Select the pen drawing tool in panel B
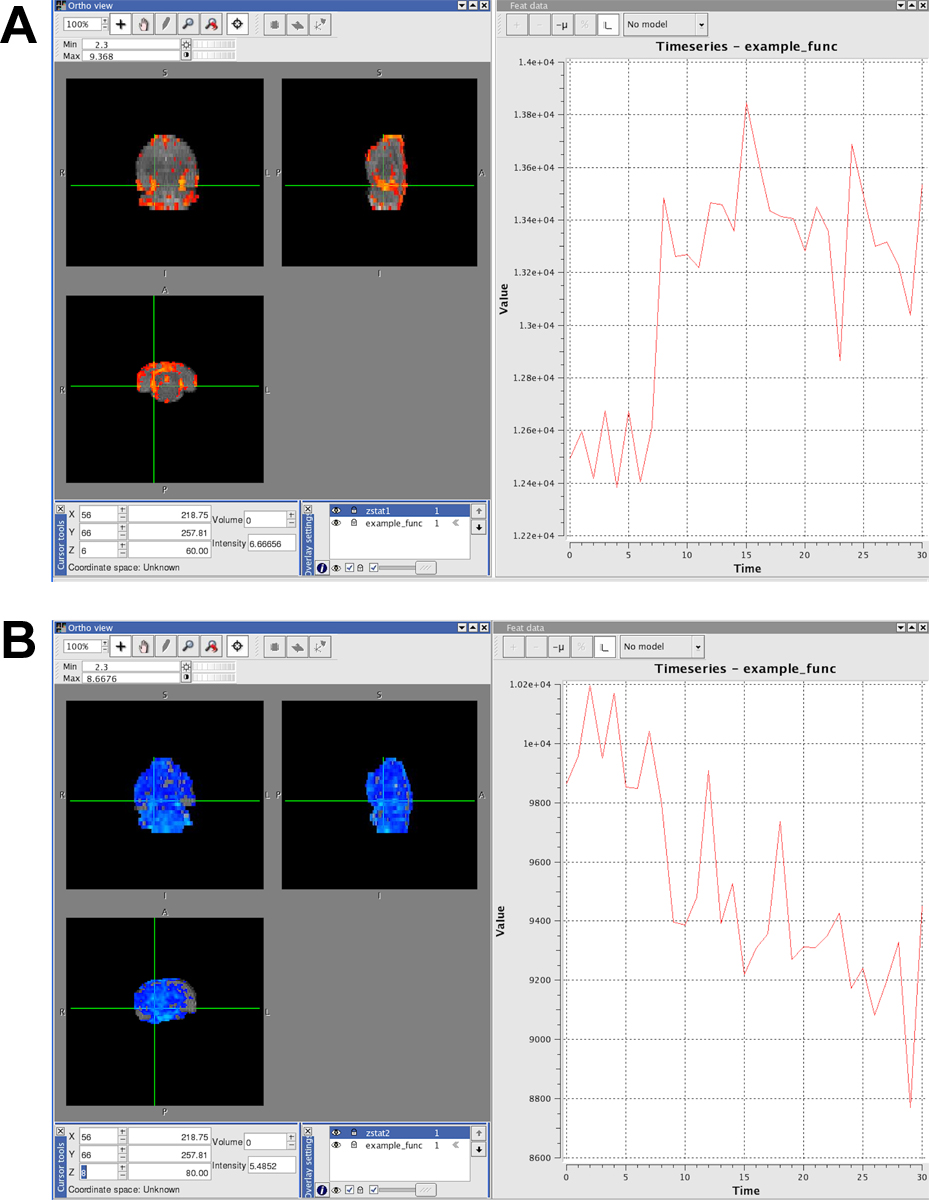 pos(164,646)
